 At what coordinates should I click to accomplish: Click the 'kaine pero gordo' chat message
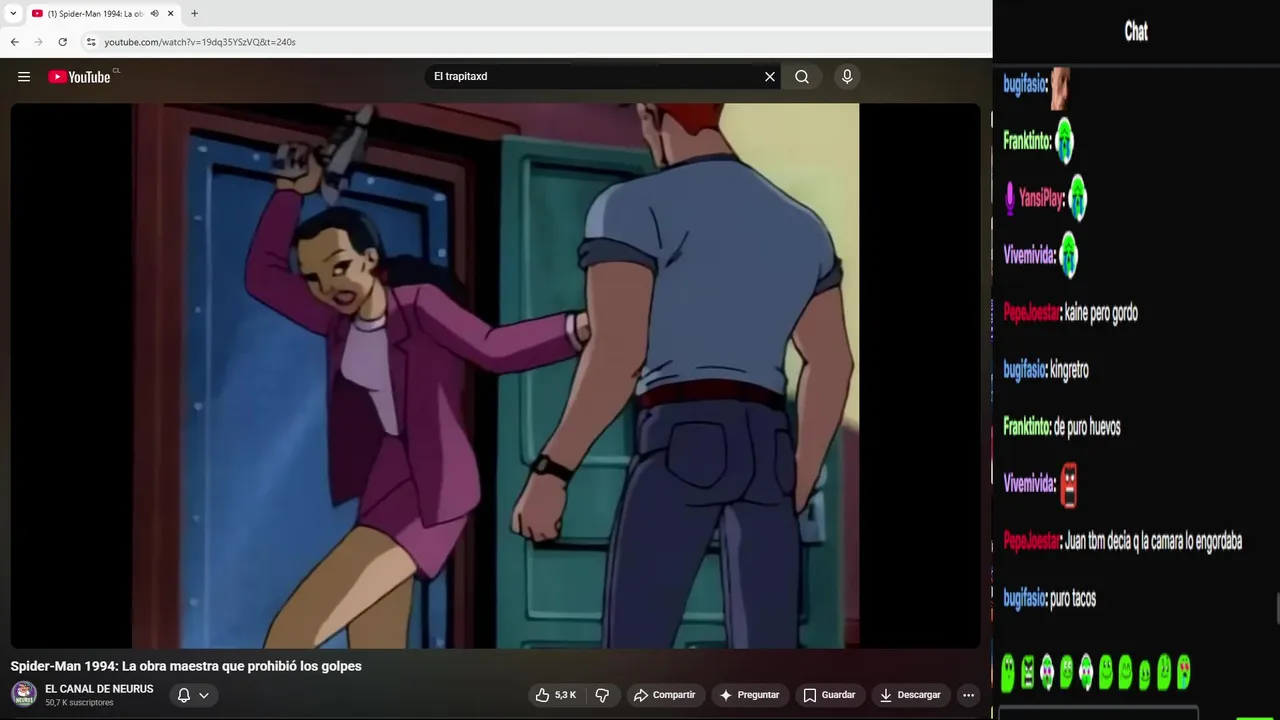[1101, 313]
